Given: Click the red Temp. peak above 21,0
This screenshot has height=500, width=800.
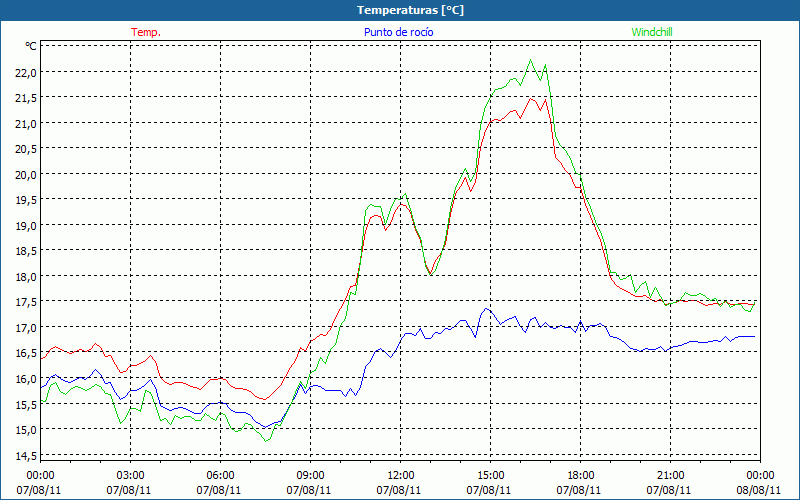Looking at the screenshot, I should click(531, 98).
